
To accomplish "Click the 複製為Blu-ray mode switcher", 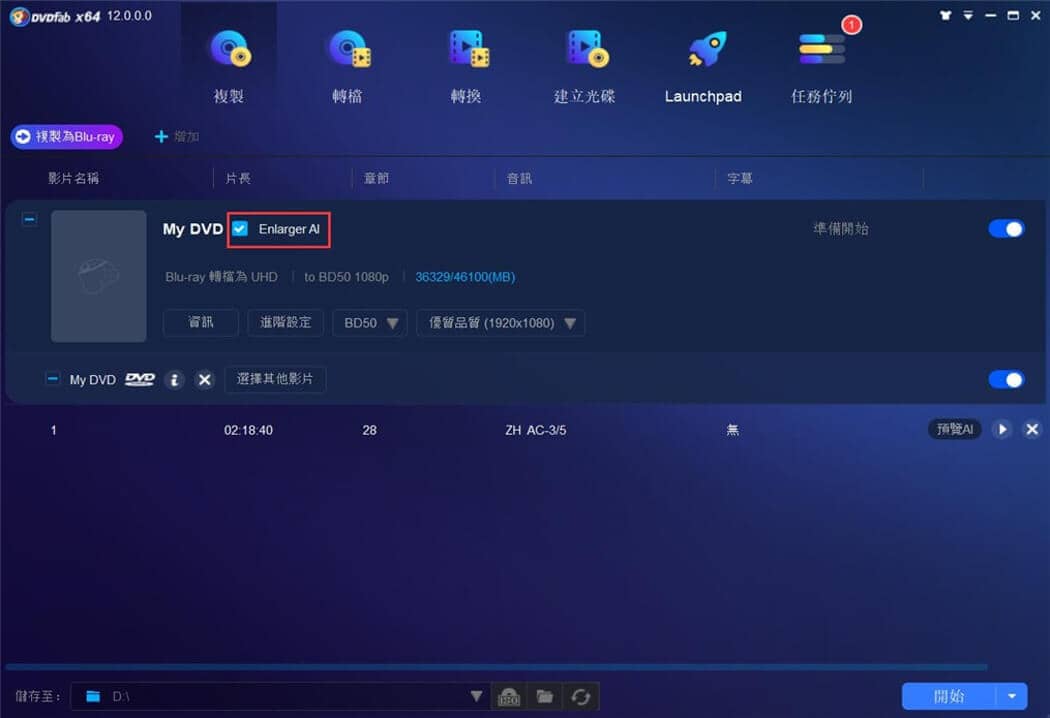I will pos(66,137).
